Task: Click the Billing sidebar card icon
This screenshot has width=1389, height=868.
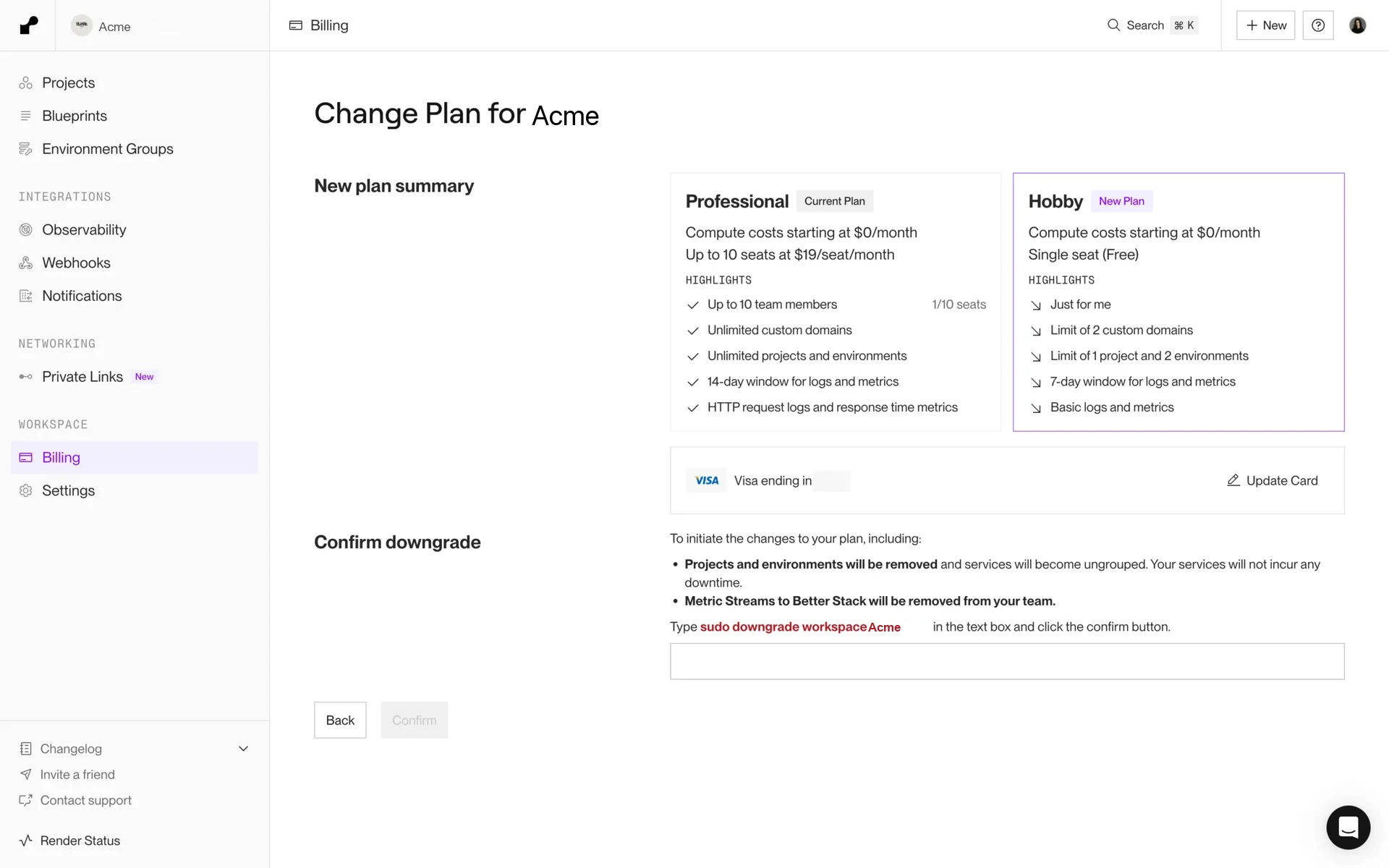Action: coord(25,458)
